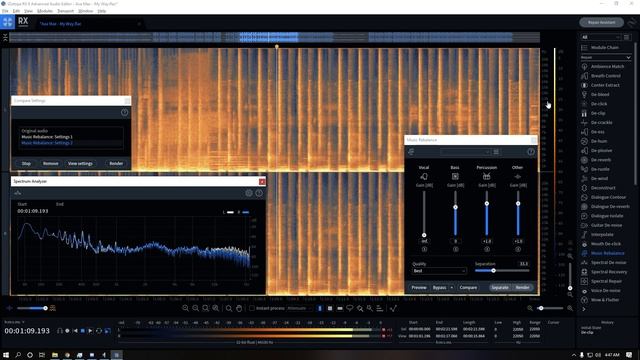Open the Modules menu
The height and width of the screenshot is (360, 640).
point(45,11)
